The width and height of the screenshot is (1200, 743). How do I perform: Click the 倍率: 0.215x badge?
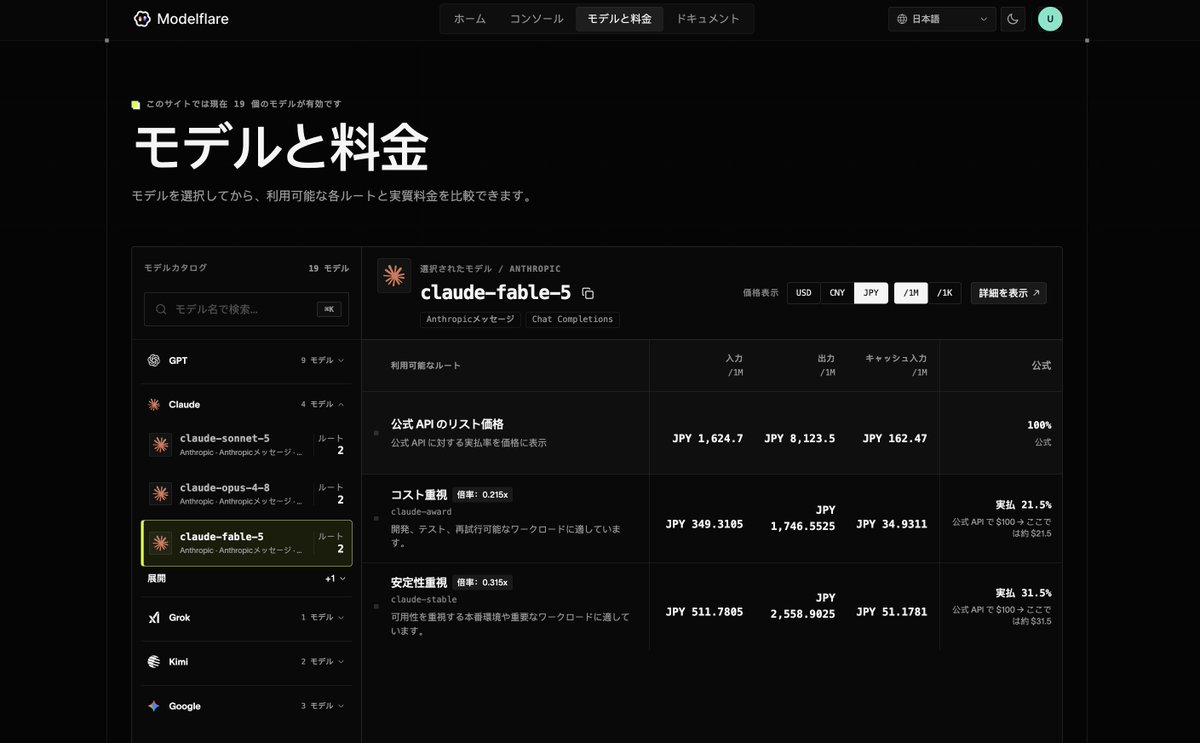coord(482,494)
